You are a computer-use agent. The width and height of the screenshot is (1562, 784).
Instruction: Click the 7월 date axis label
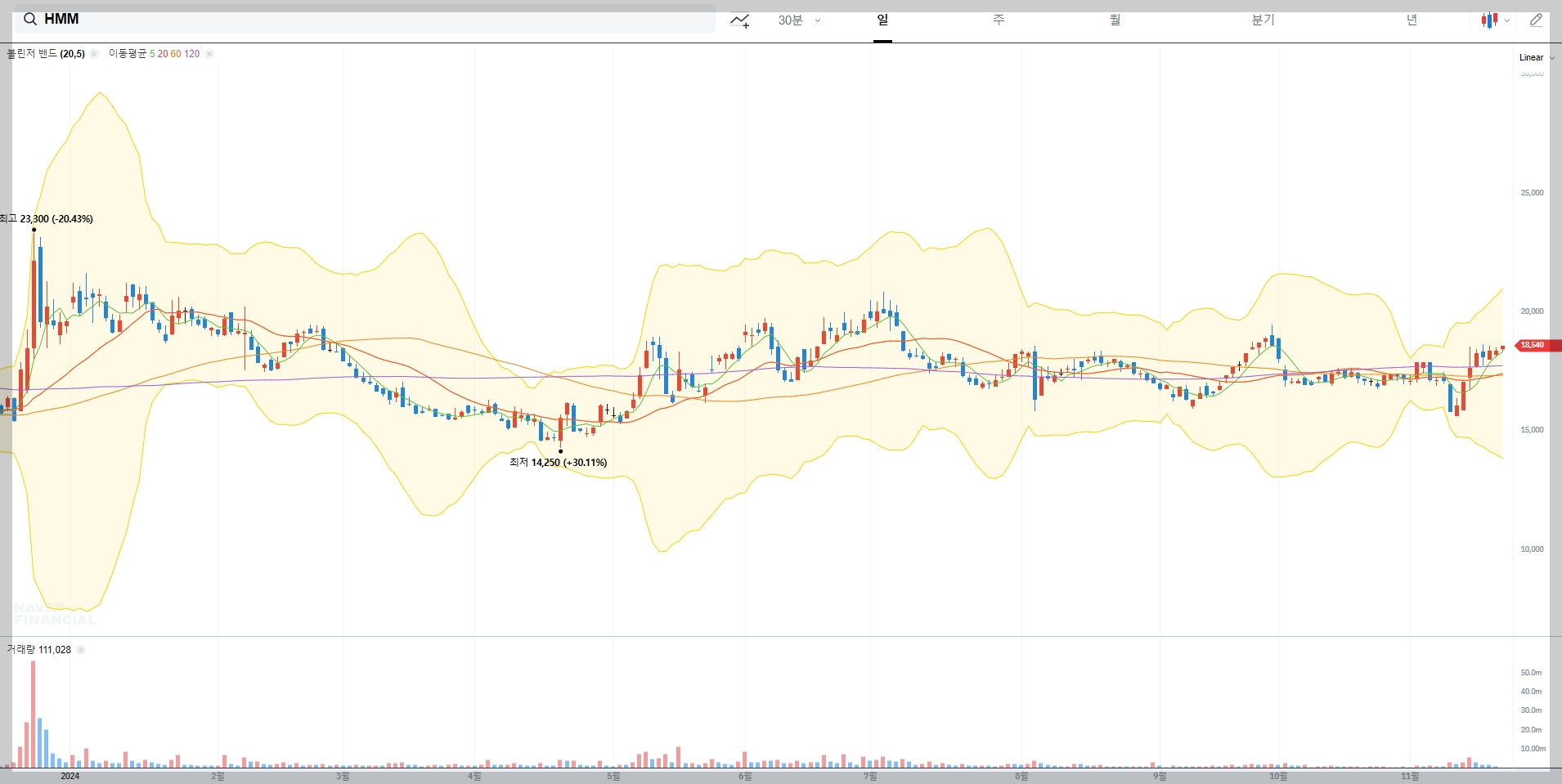click(x=870, y=776)
